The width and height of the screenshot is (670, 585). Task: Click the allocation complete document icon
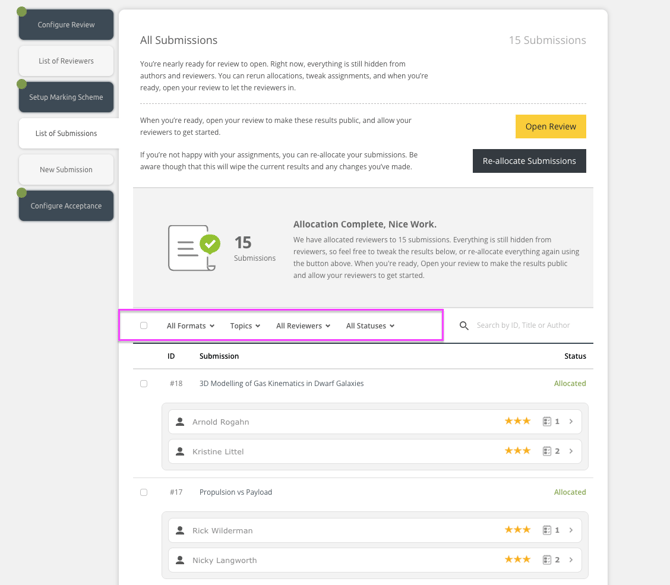[192, 247]
